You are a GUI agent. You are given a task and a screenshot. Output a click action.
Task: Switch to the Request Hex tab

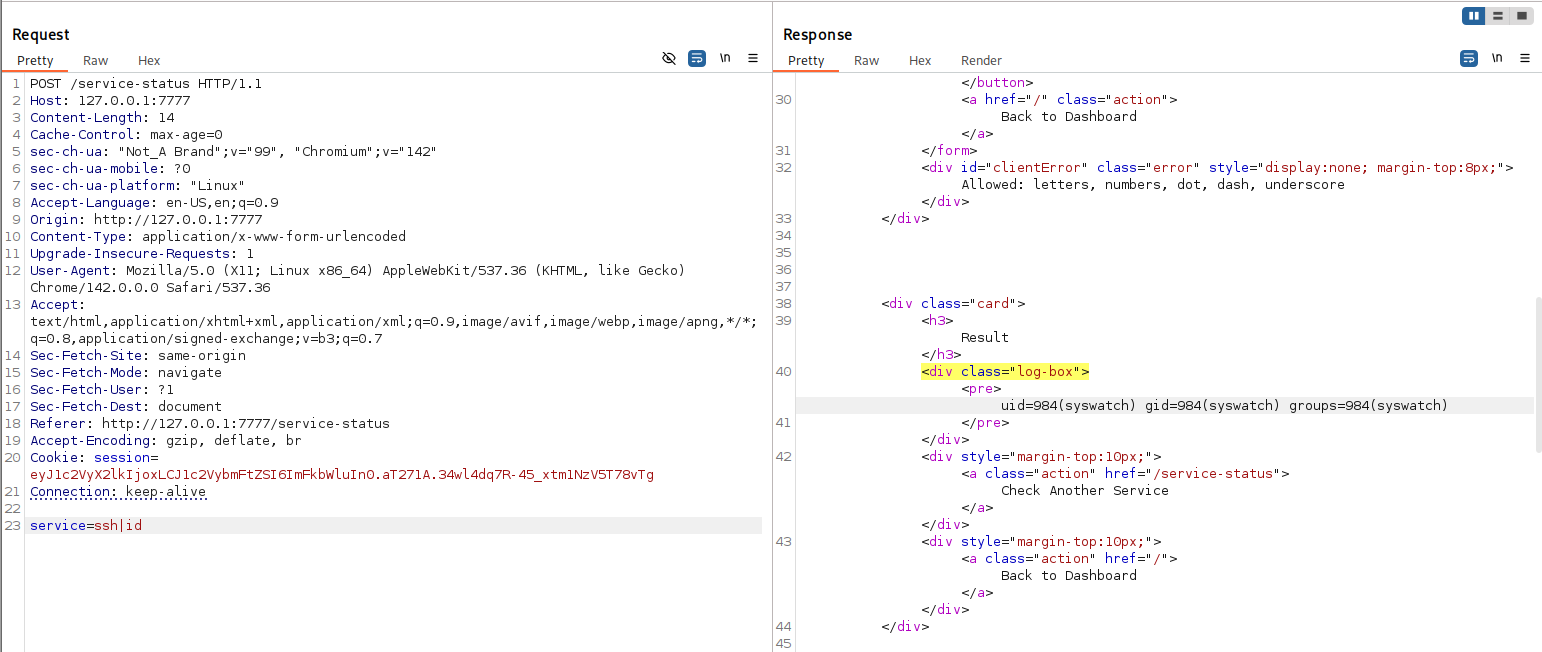[149, 61]
